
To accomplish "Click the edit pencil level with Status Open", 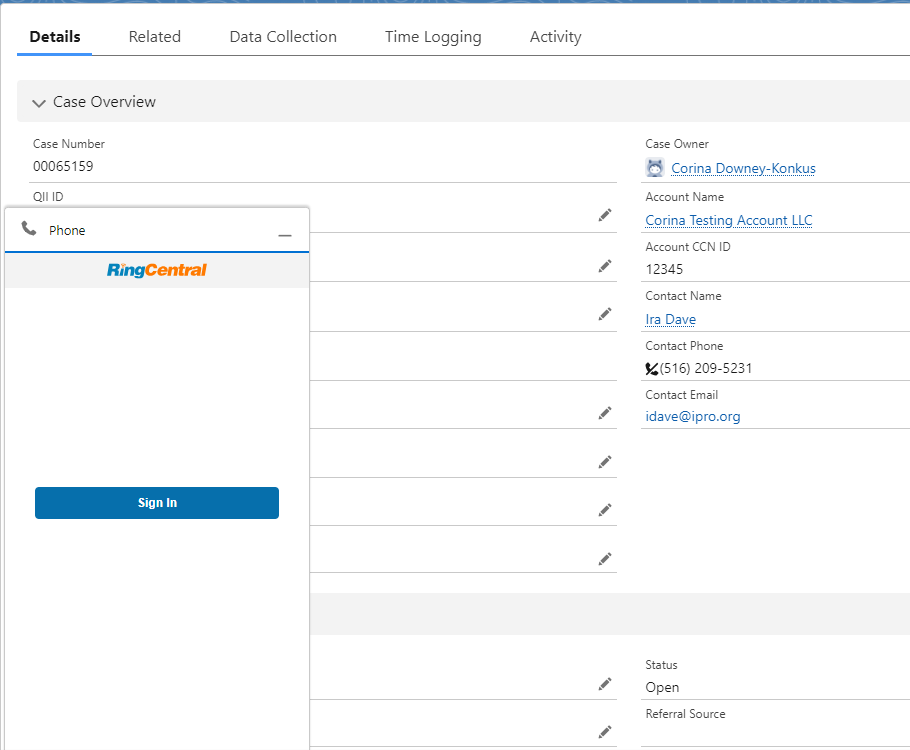I will click(605, 684).
